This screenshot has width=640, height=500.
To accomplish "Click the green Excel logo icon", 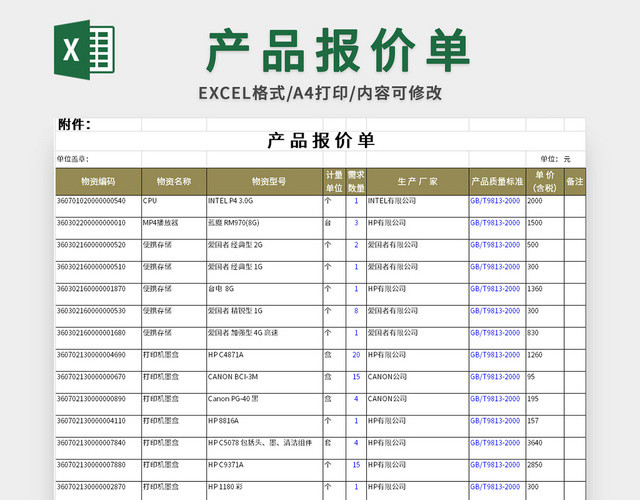I will (84, 49).
